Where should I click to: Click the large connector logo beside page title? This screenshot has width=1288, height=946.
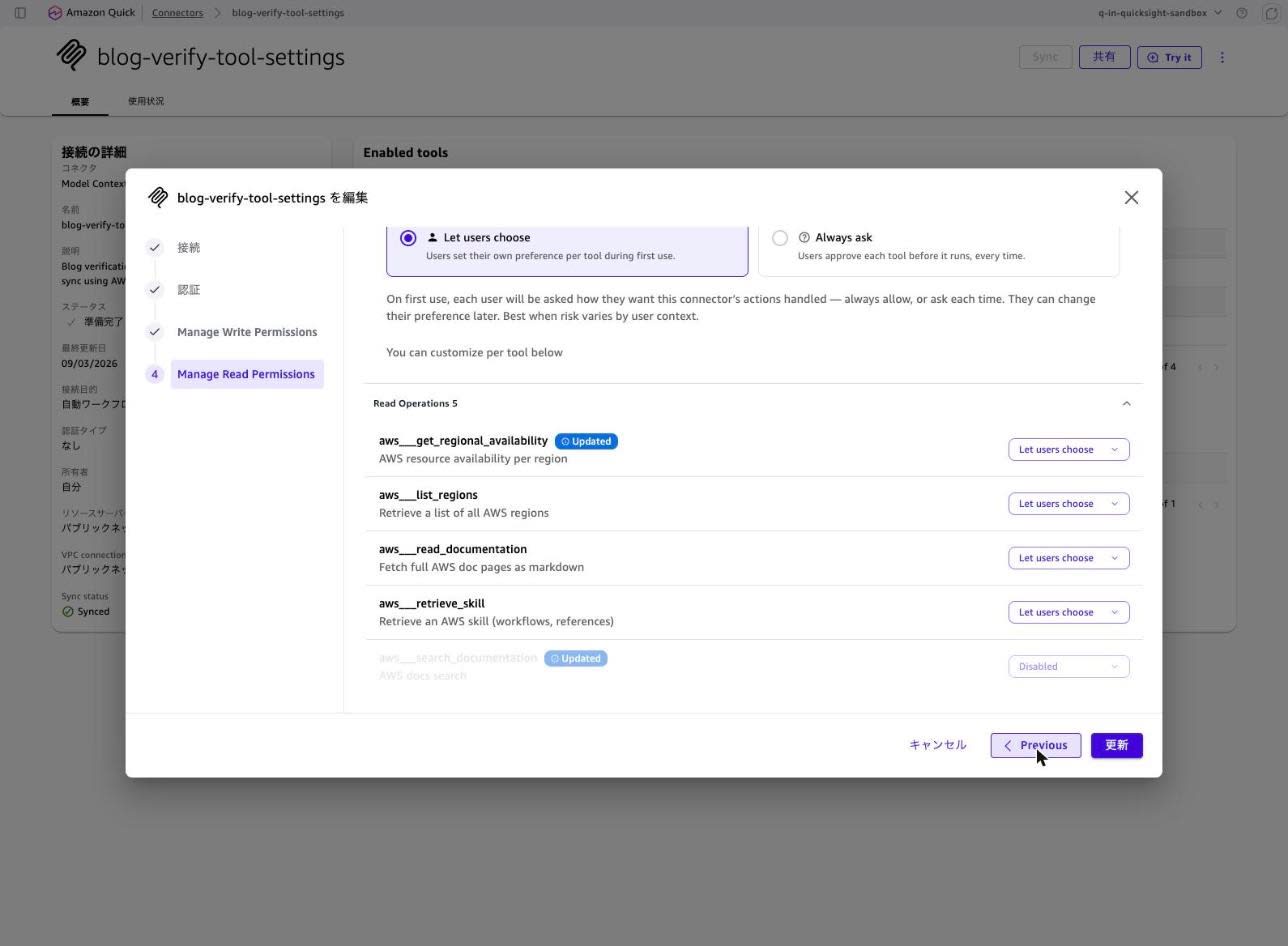click(71, 55)
